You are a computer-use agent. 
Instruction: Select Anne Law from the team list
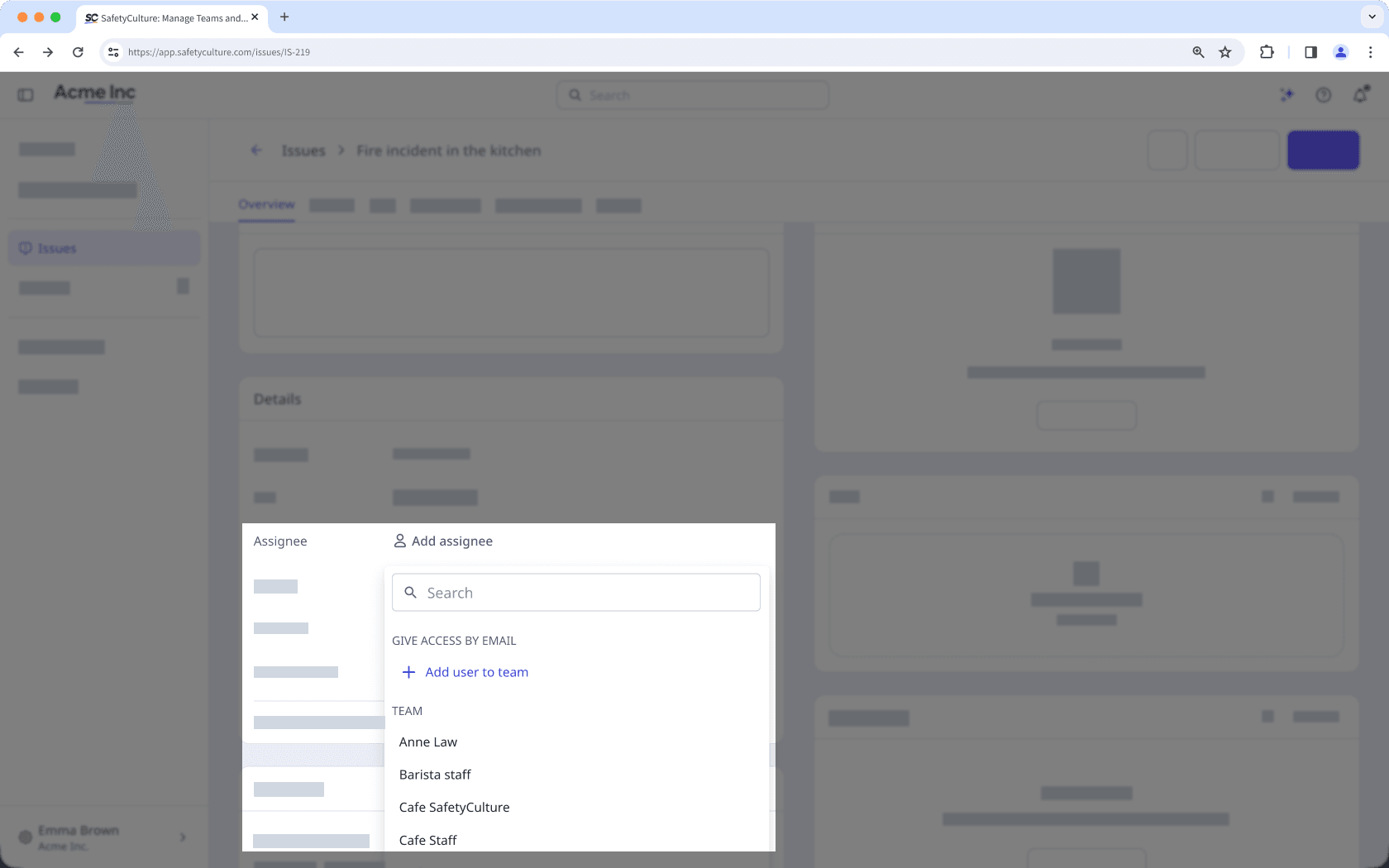(x=427, y=742)
